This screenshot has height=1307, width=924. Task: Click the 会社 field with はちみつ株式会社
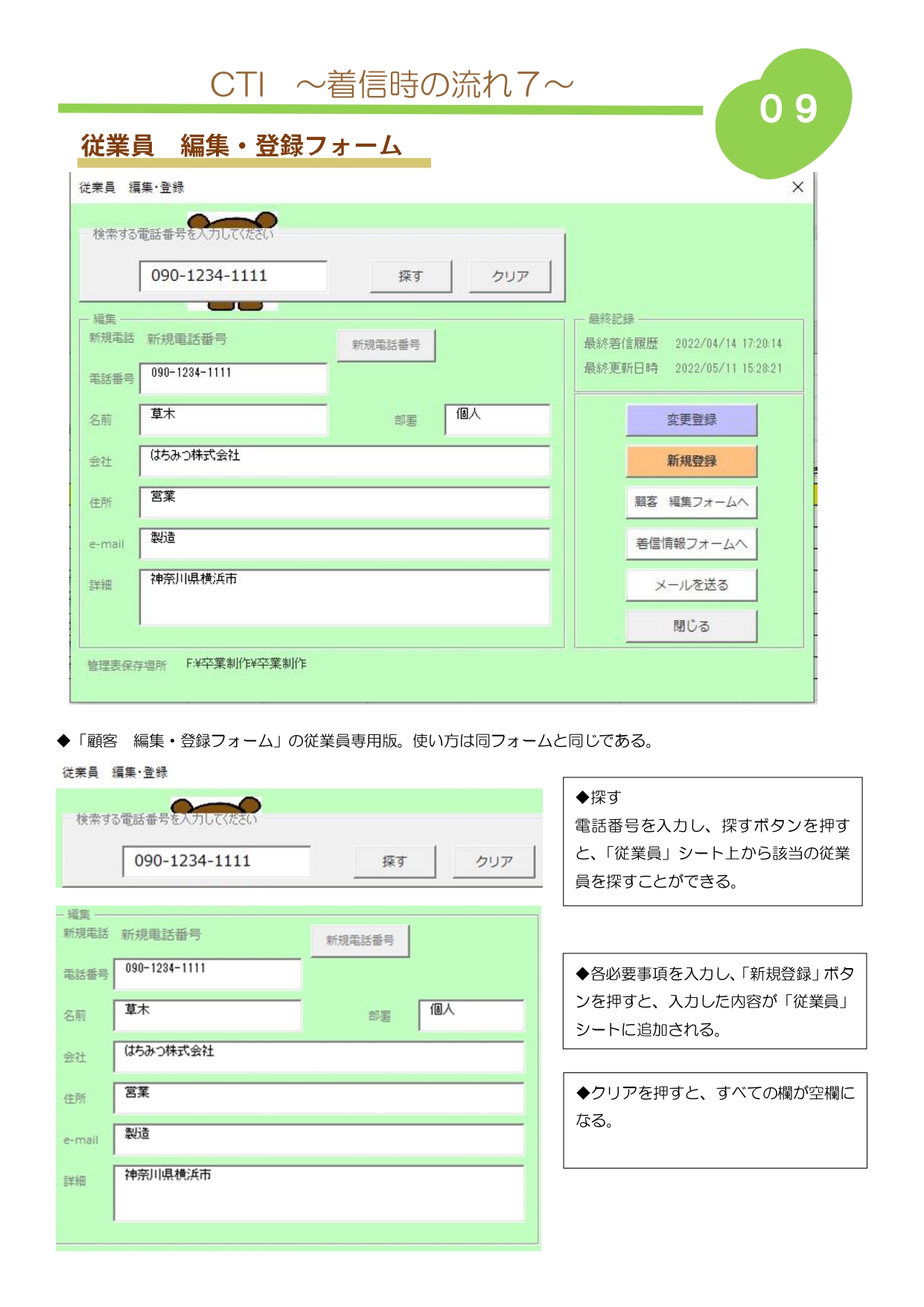coord(344,461)
